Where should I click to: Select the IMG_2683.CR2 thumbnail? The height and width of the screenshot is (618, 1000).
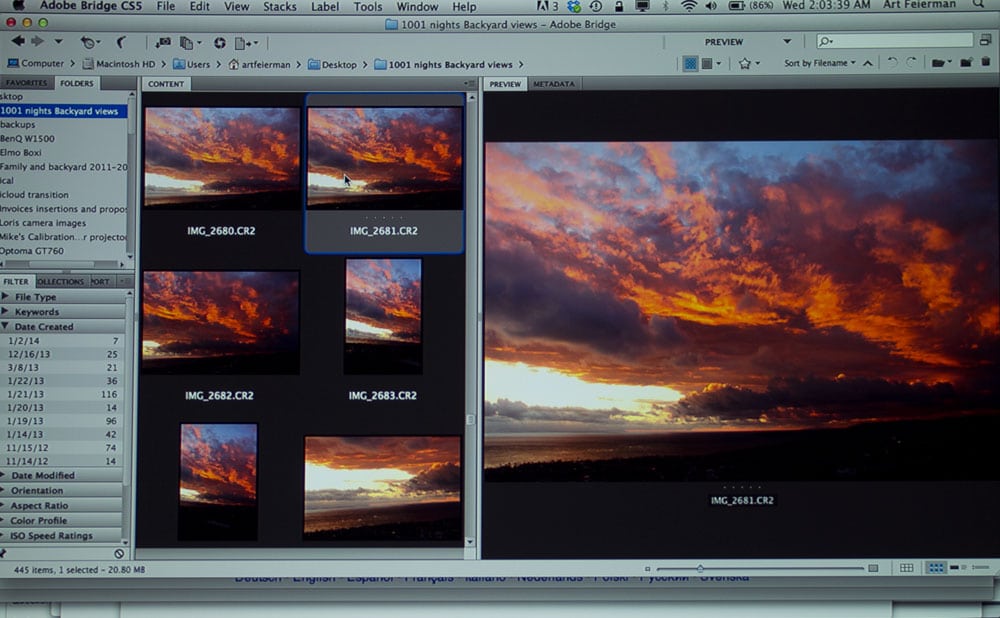point(383,316)
